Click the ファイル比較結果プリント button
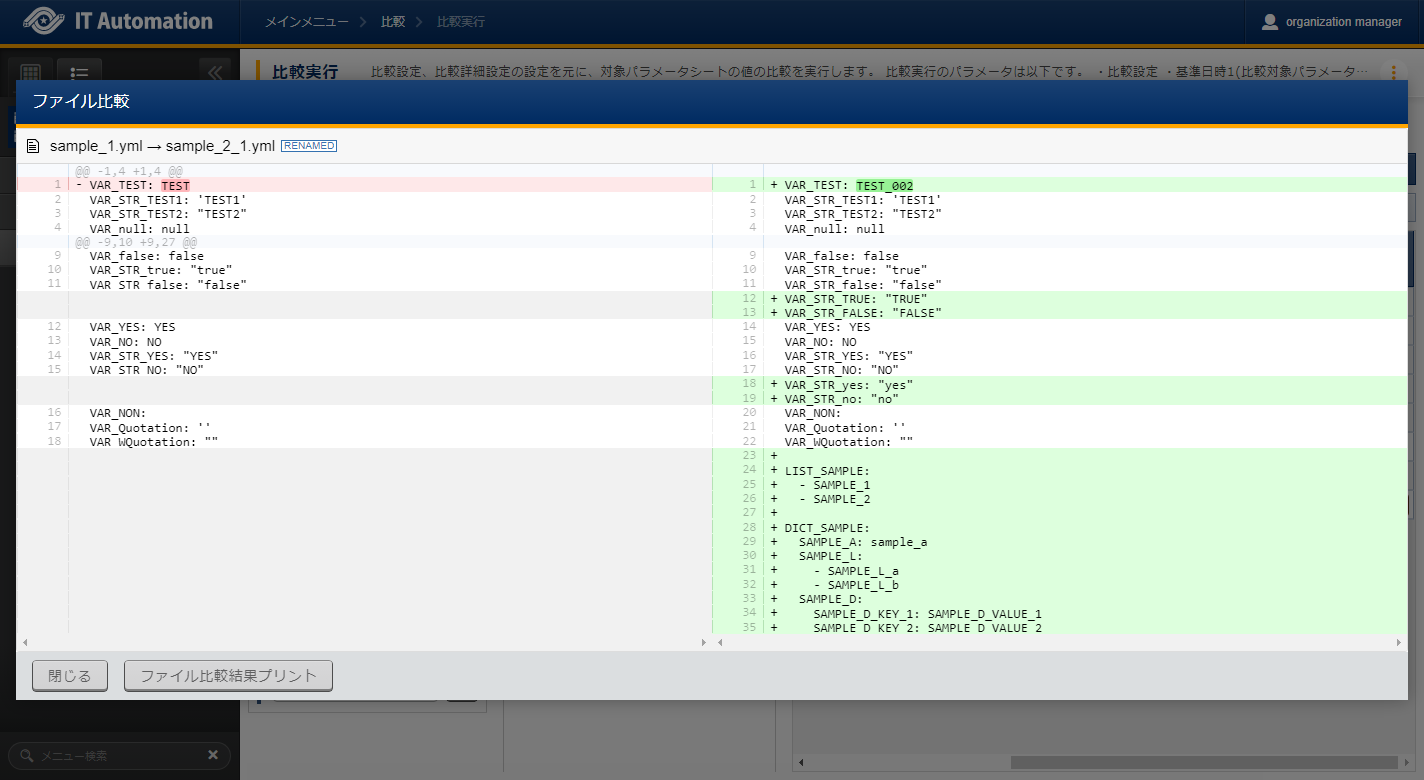The image size is (1424, 780). tap(228, 676)
